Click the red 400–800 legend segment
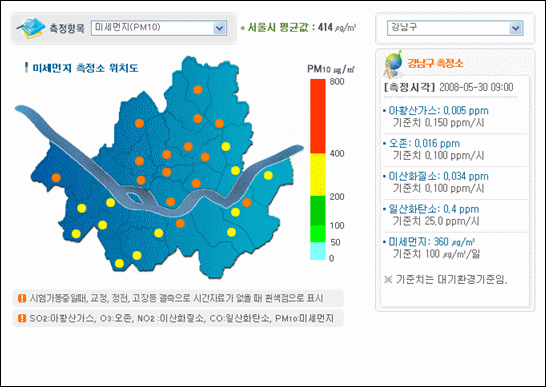The width and height of the screenshot is (546, 387). tap(318, 116)
